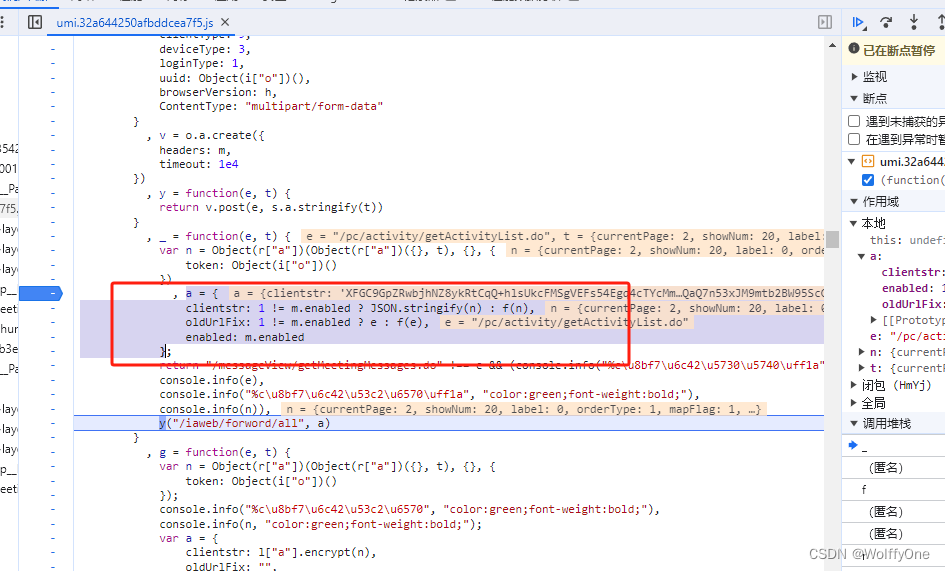This screenshot has height=571, width=945.
Task: Click the 'return v.post(e, s.a.stringify(t))' line
Action: pos(271,207)
